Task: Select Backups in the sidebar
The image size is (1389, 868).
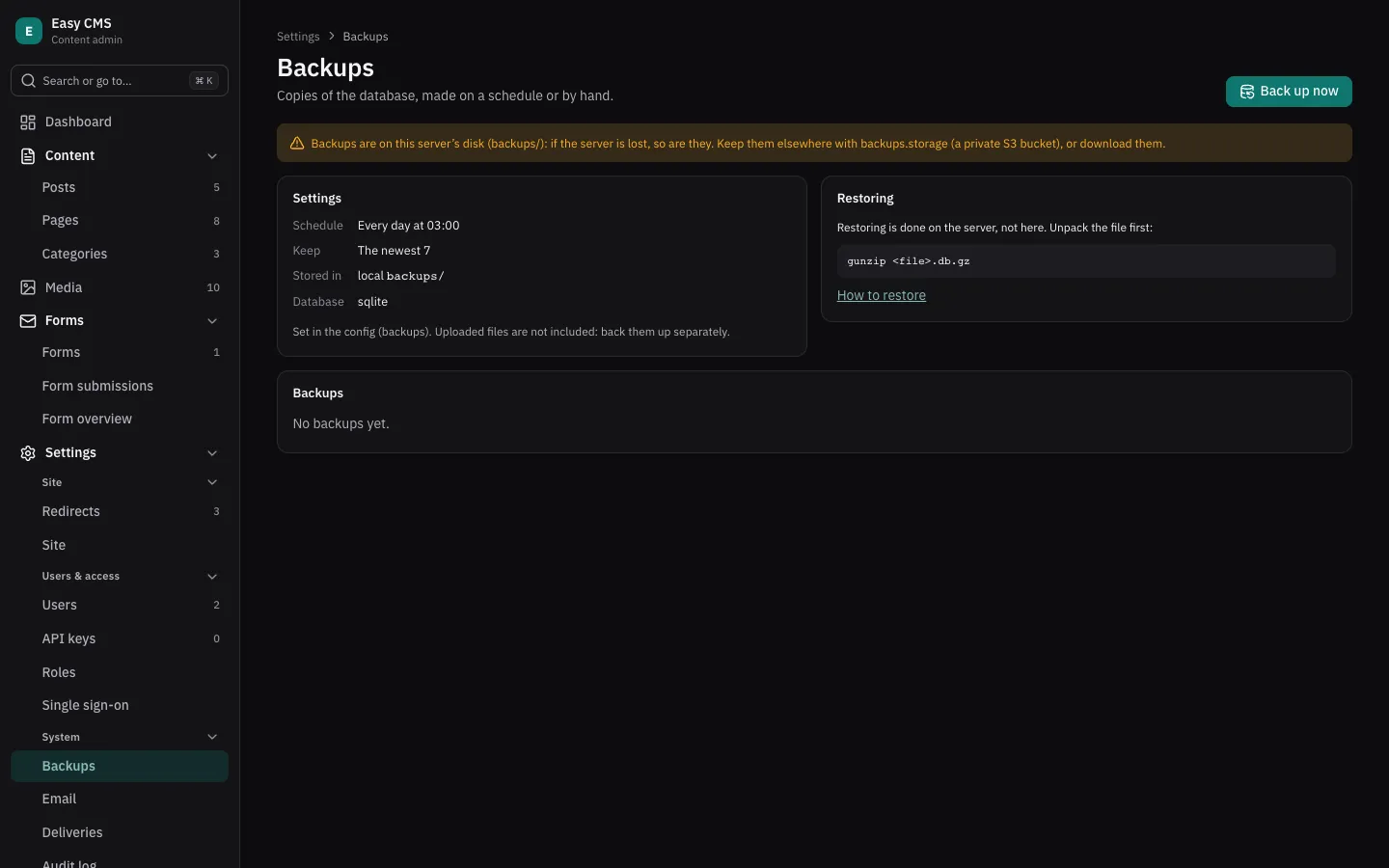Action: [120, 766]
